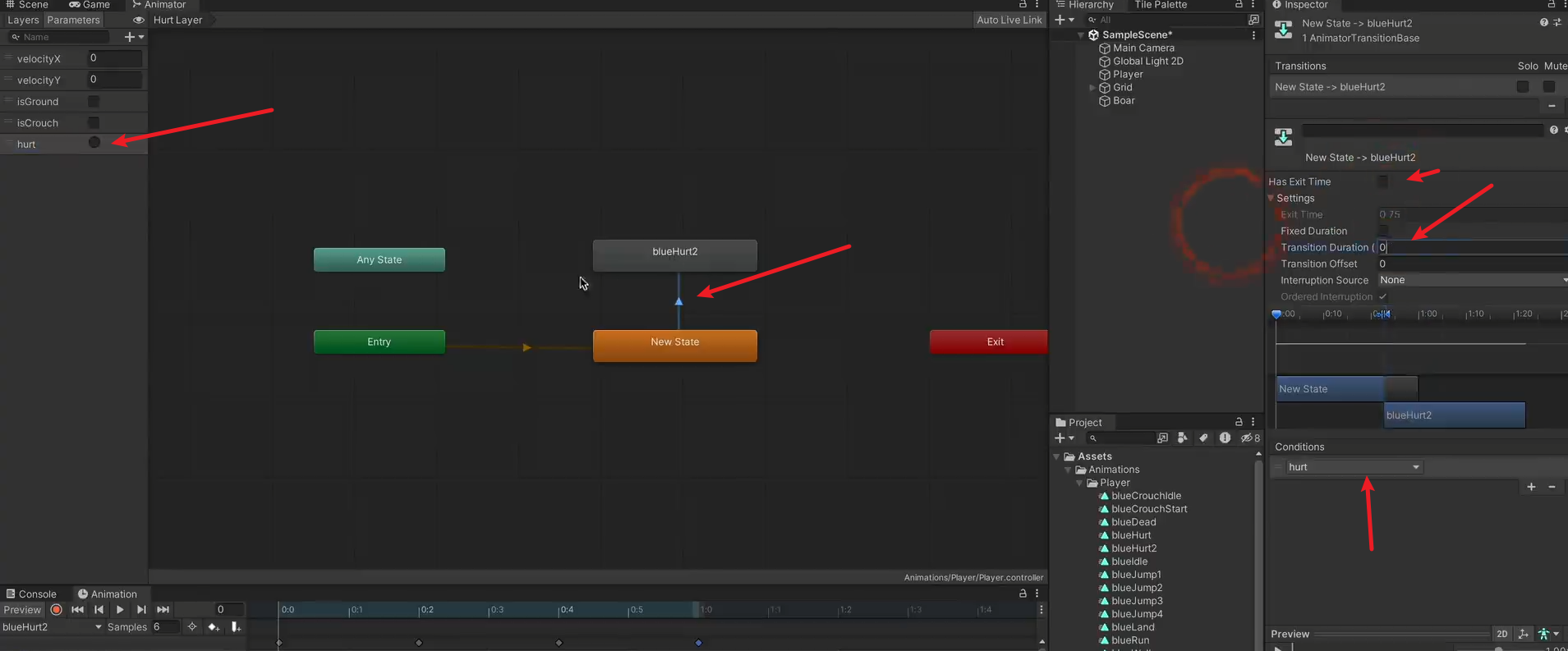Image resolution: width=1568 pixels, height=651 pixels.
Task: Switch to the Scene tab
Action: point(27,5)
